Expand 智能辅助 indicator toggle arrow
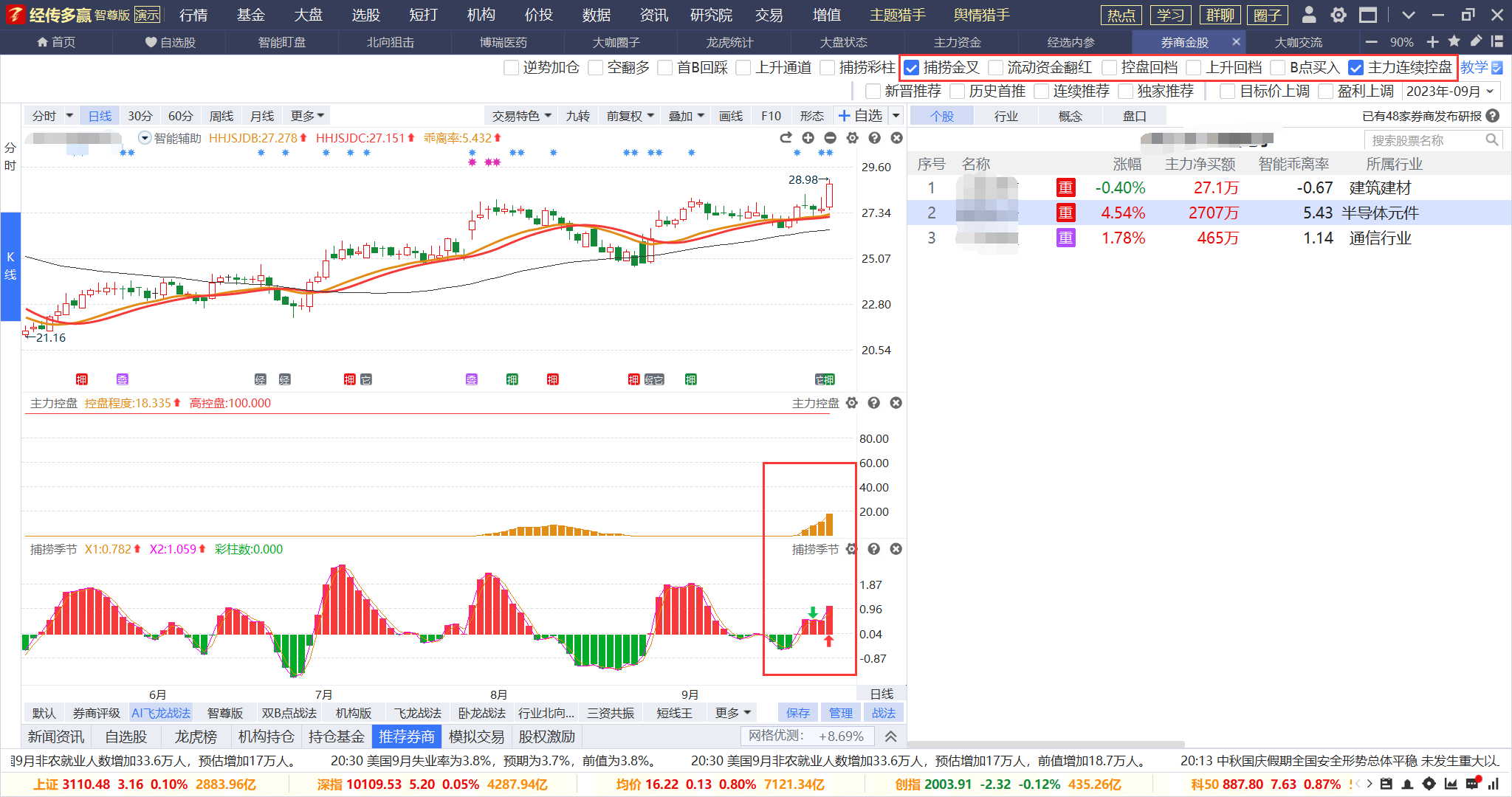Viewport: 1512px width, 797px height. coord(145,138)
